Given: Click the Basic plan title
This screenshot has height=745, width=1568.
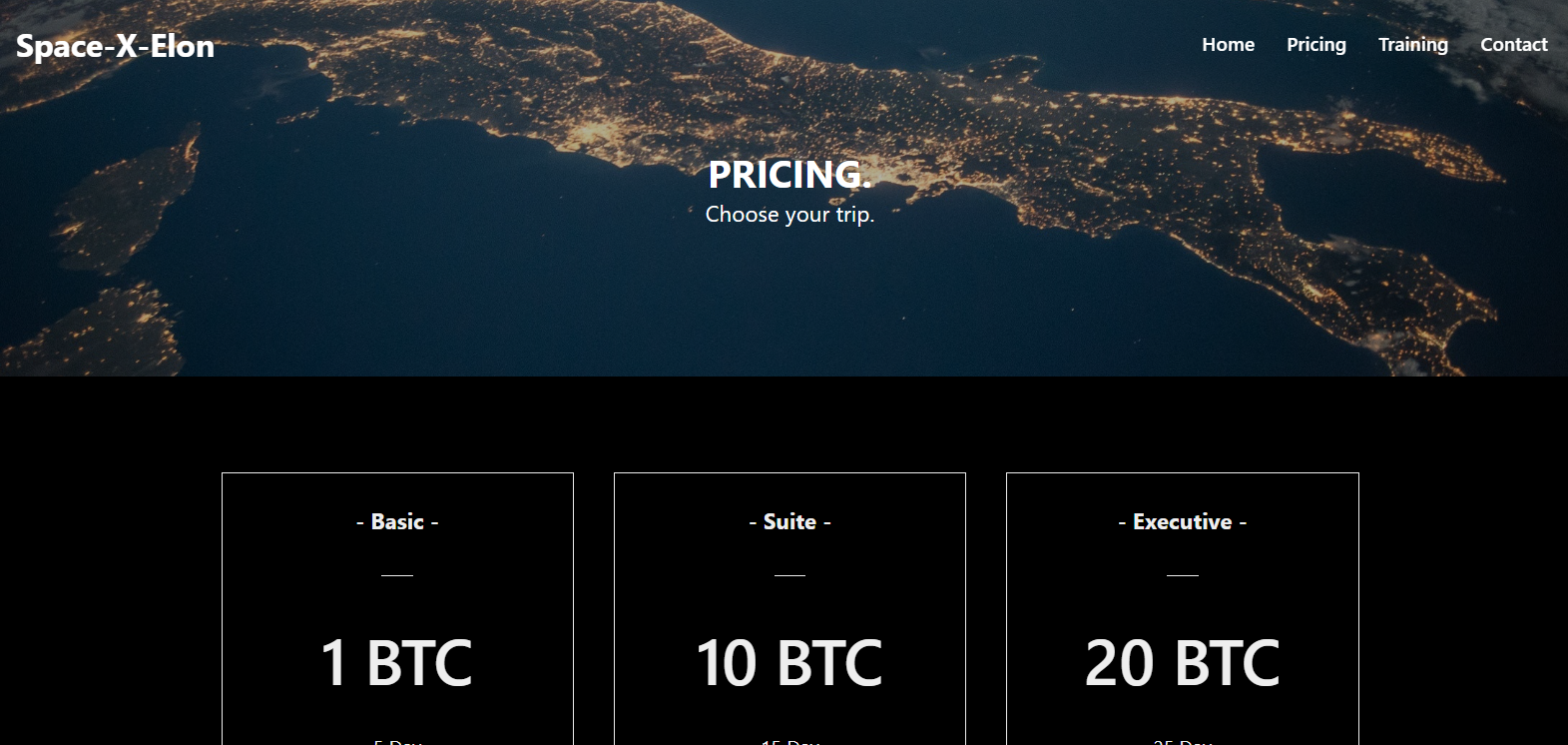Looking at the screenshot, I should click(397, 520).
